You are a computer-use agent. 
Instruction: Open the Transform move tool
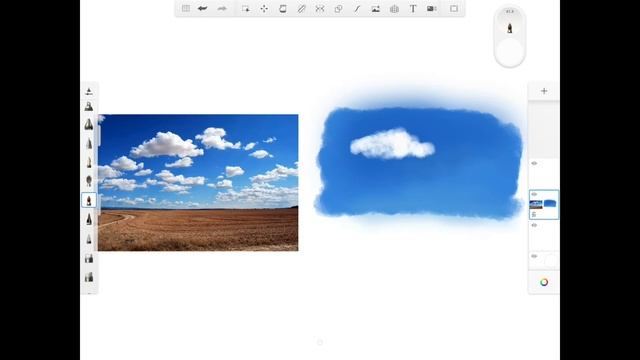[264, 9]
